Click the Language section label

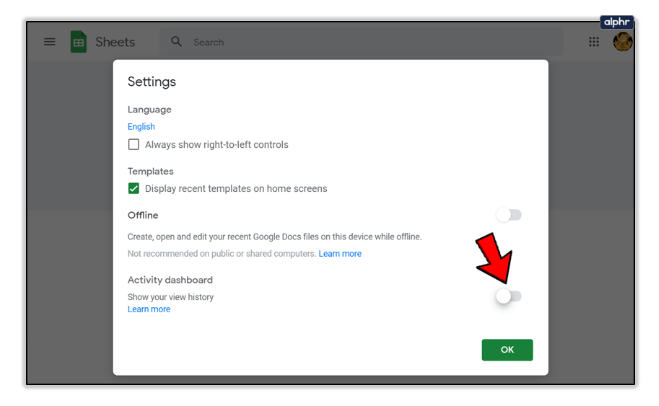click(x=149, y=110)
